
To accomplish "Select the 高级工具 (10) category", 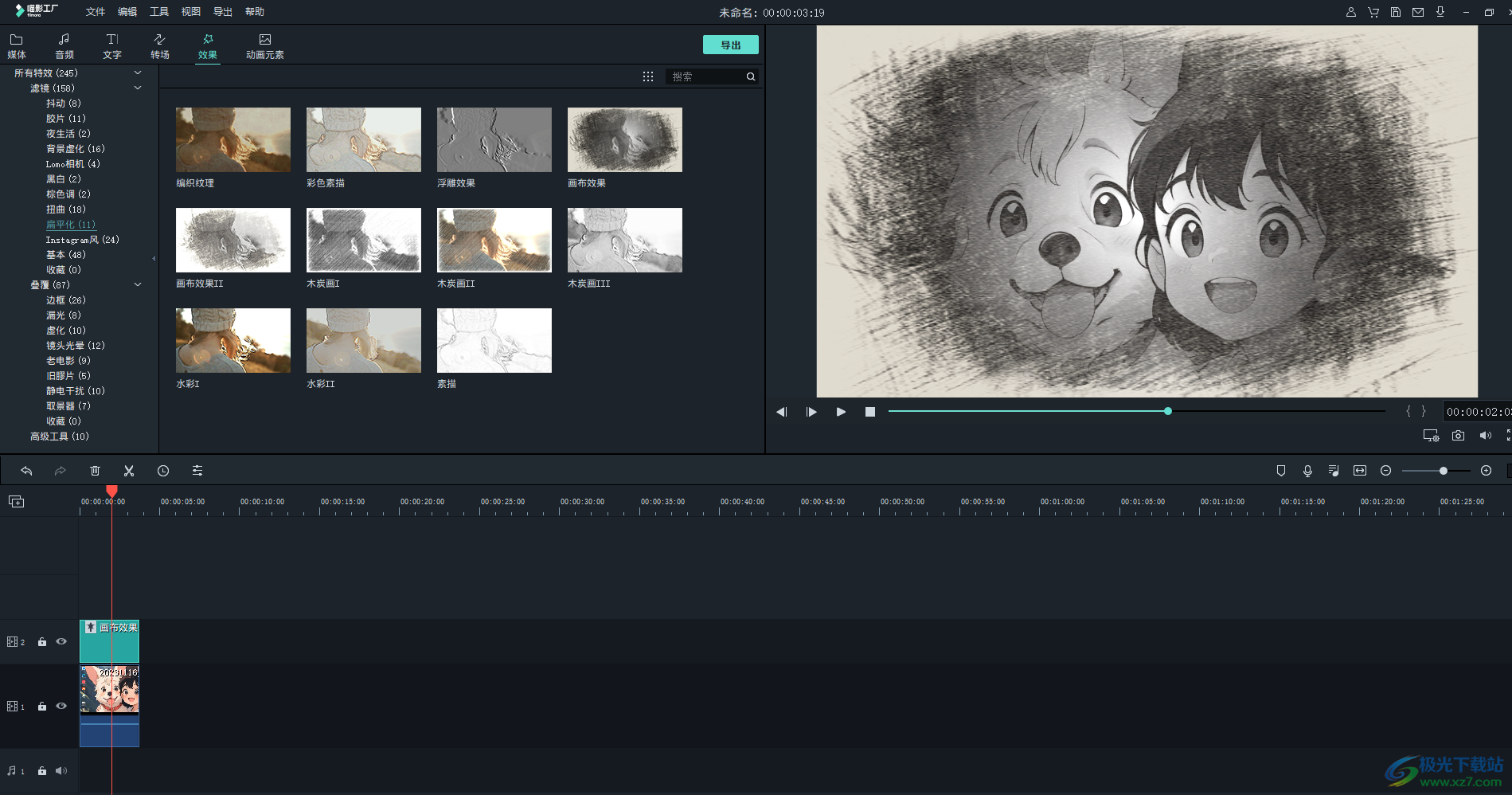I will pyautogui.click(x=60, y=437).
